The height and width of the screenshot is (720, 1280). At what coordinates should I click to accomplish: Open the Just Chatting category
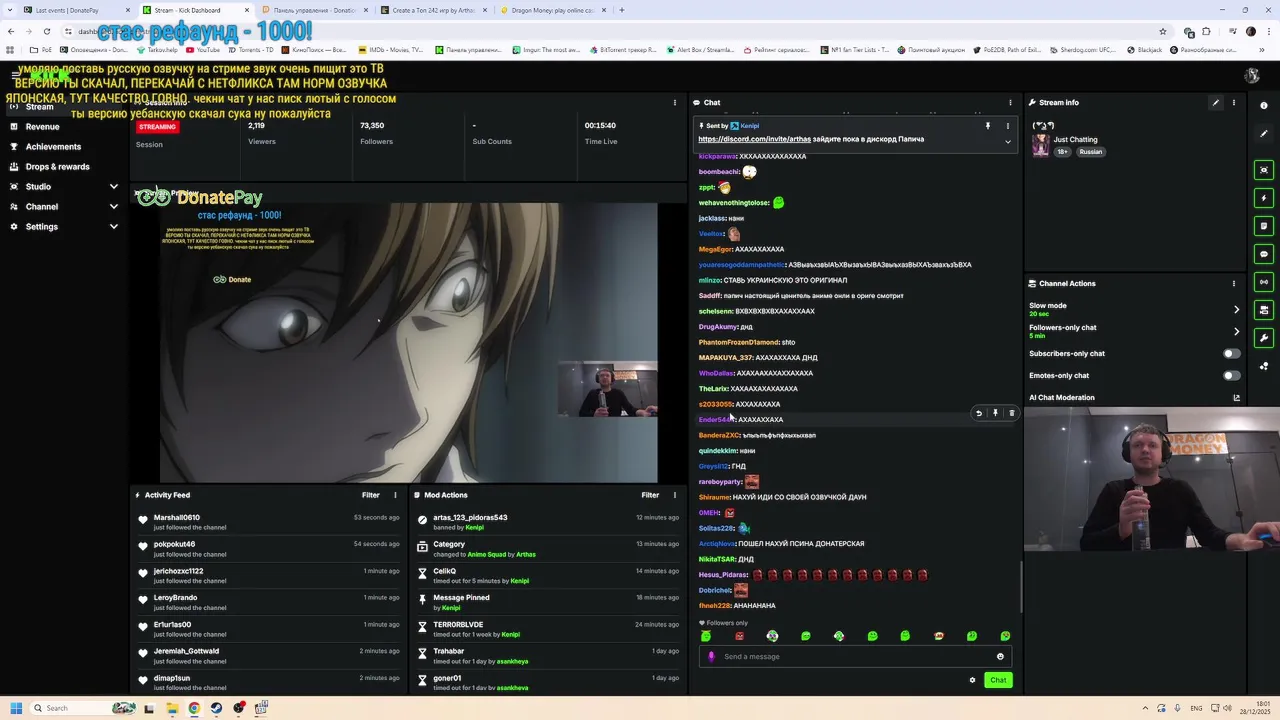click(1075, 140)
